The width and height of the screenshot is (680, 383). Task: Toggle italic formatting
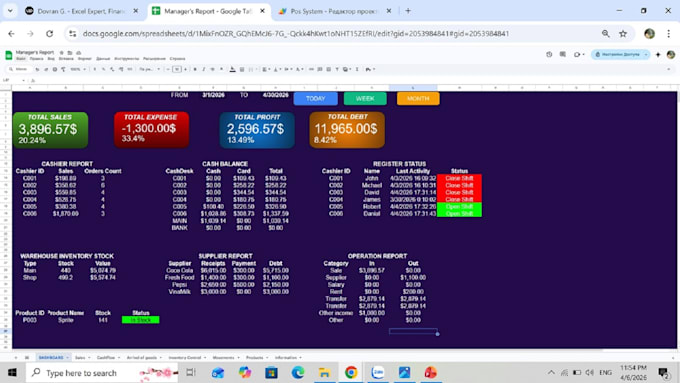pos(203,69)
